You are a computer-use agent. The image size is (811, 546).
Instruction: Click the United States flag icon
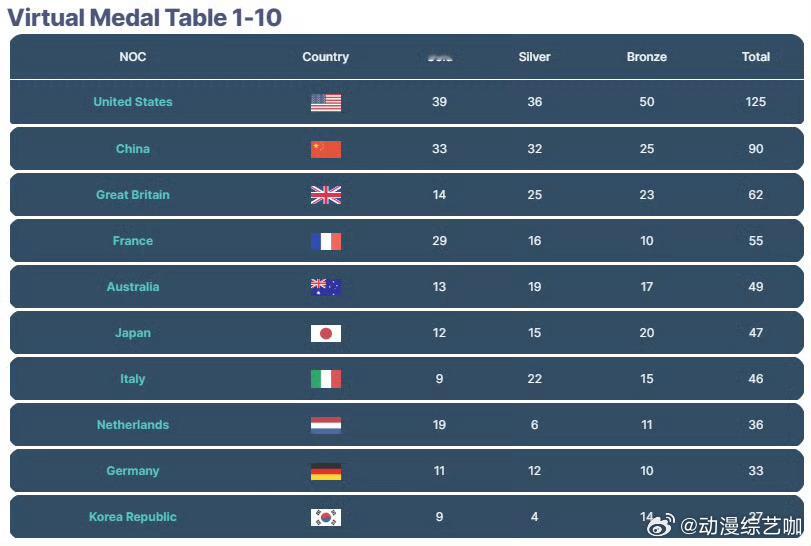point(326,103)
